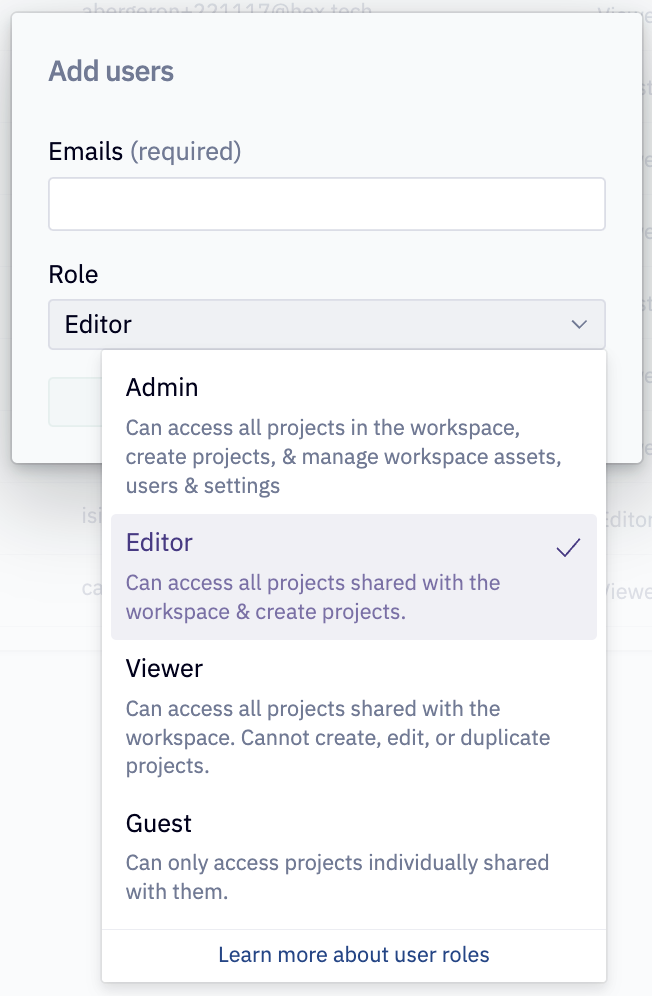The width and height of the screenshot is (652, 996).
Task: Click the chevron arrow in Role dropdown
Action: [x=579, y=325]
